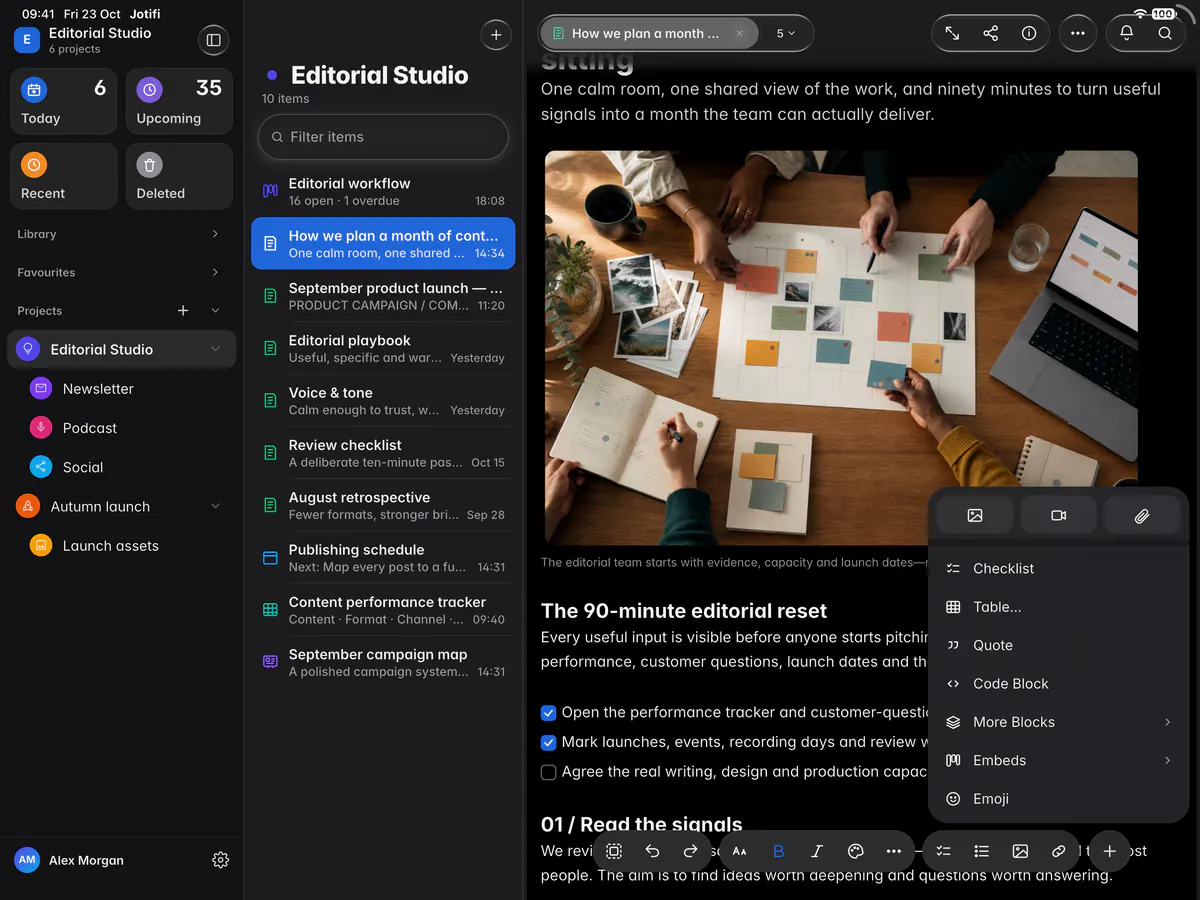Click the plus add-block button in bottom toolbar
Screen dimensions: 1200x900
click(1109, 851)
